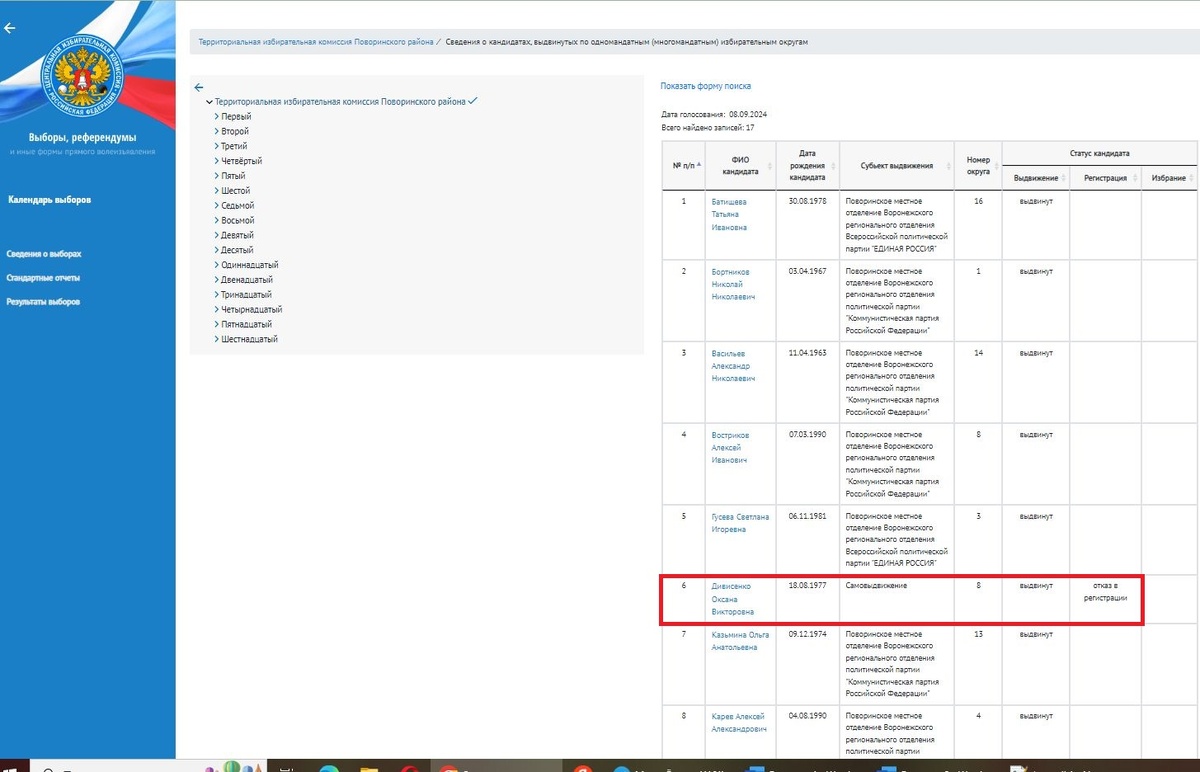Screen dimensions: 1200x772
Task: Select Девятый in the district tree
Action: [x=237, y=235]
